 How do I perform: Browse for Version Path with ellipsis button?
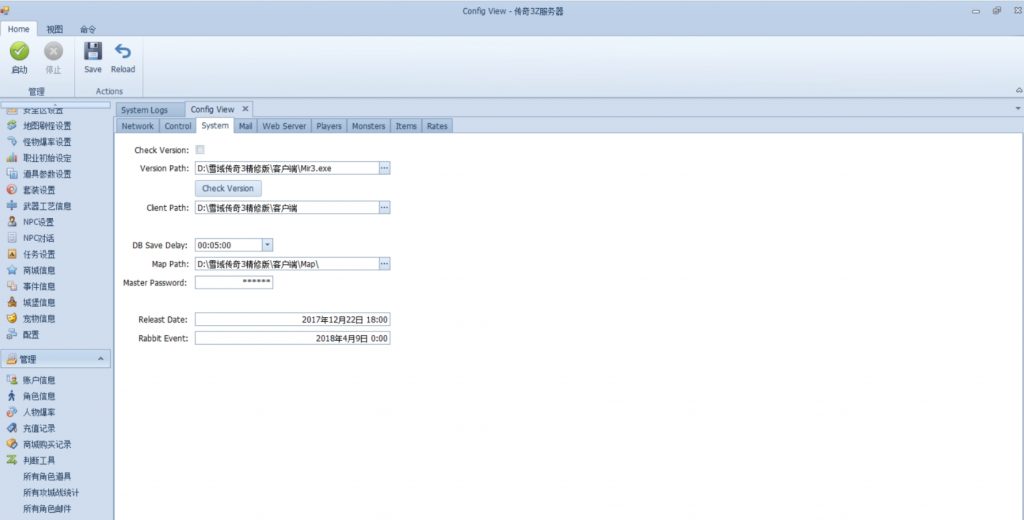point(384,168)
